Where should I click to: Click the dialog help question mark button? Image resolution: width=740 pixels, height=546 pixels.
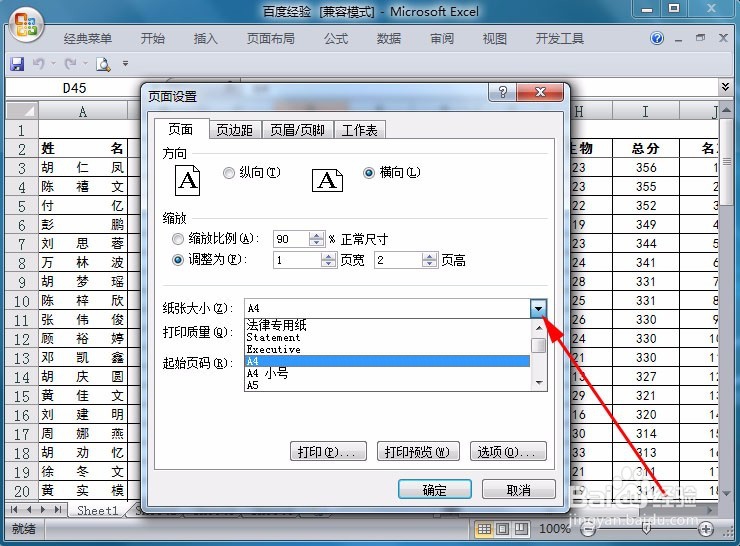(x=503, y=92)
